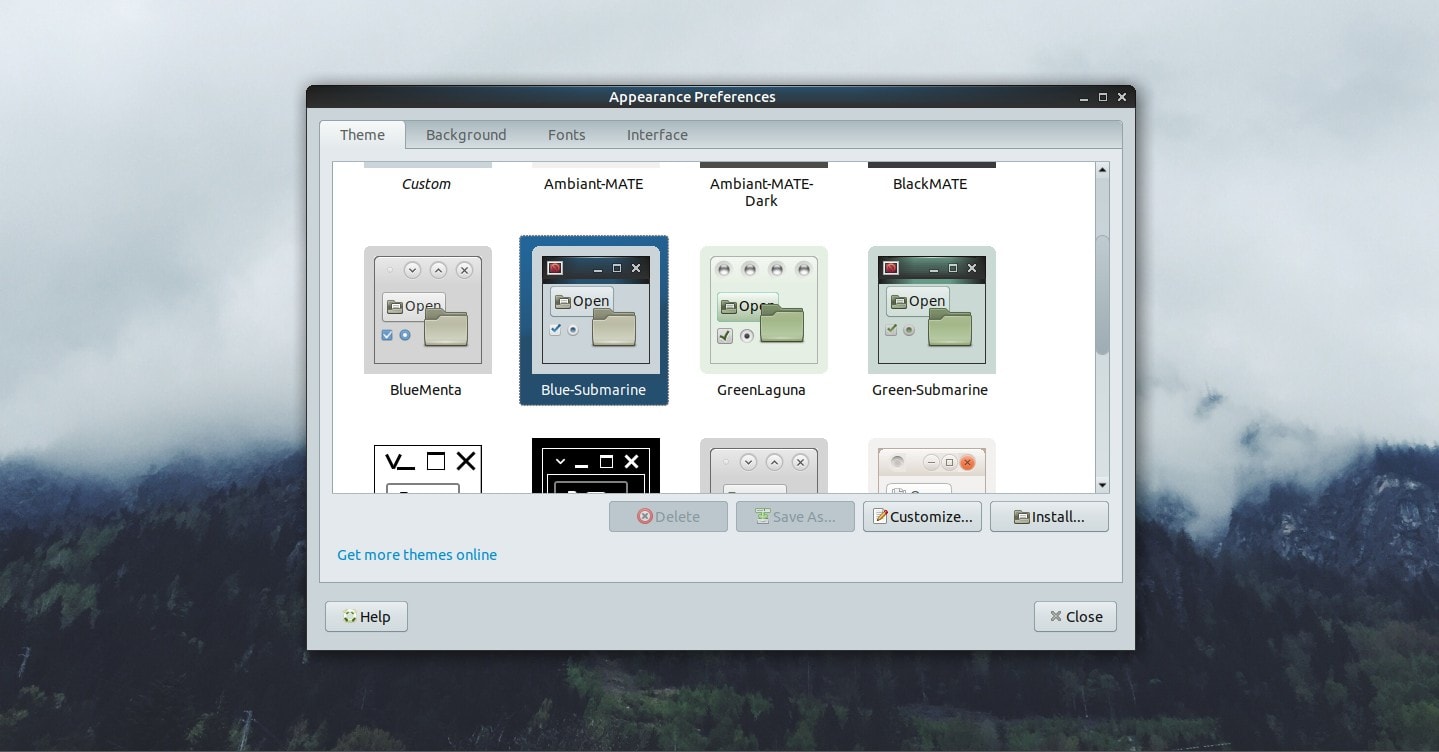
Task: Click the folder icon in BlueMenta preview
Action: [x=446, y=328]
